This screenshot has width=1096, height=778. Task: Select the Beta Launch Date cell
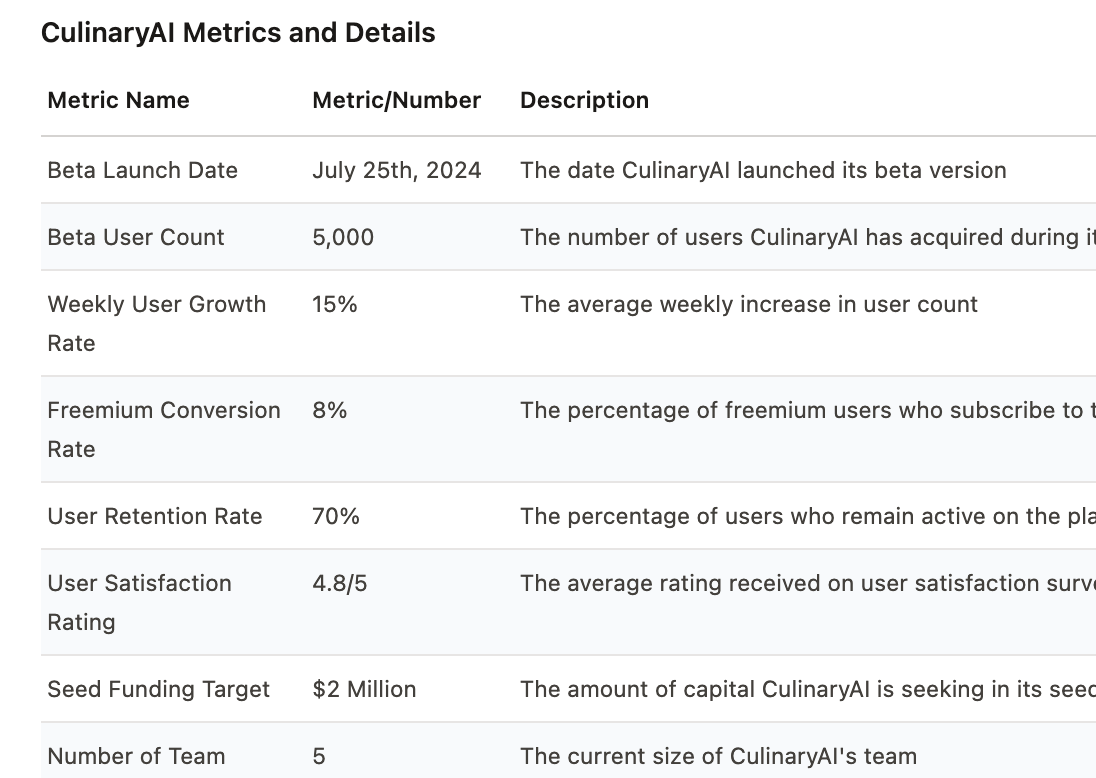pos(142,170)
